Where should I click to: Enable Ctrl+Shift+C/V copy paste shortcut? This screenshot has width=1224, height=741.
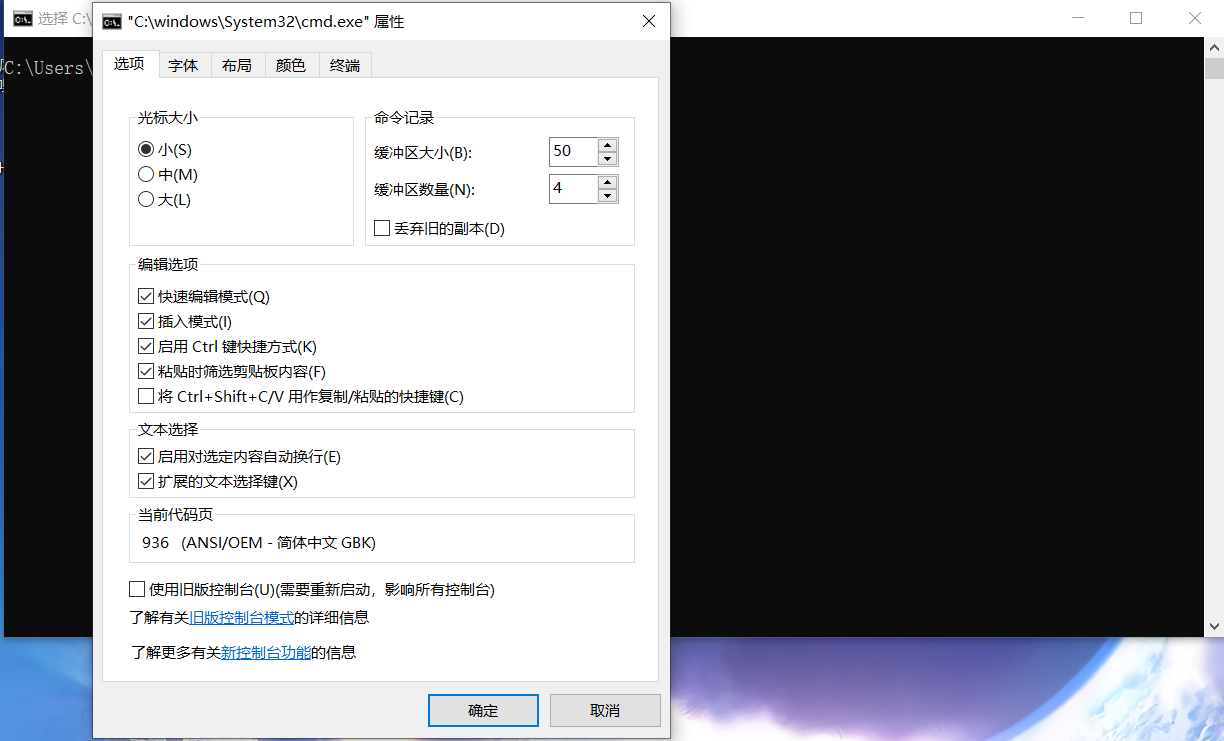[147, 397]
